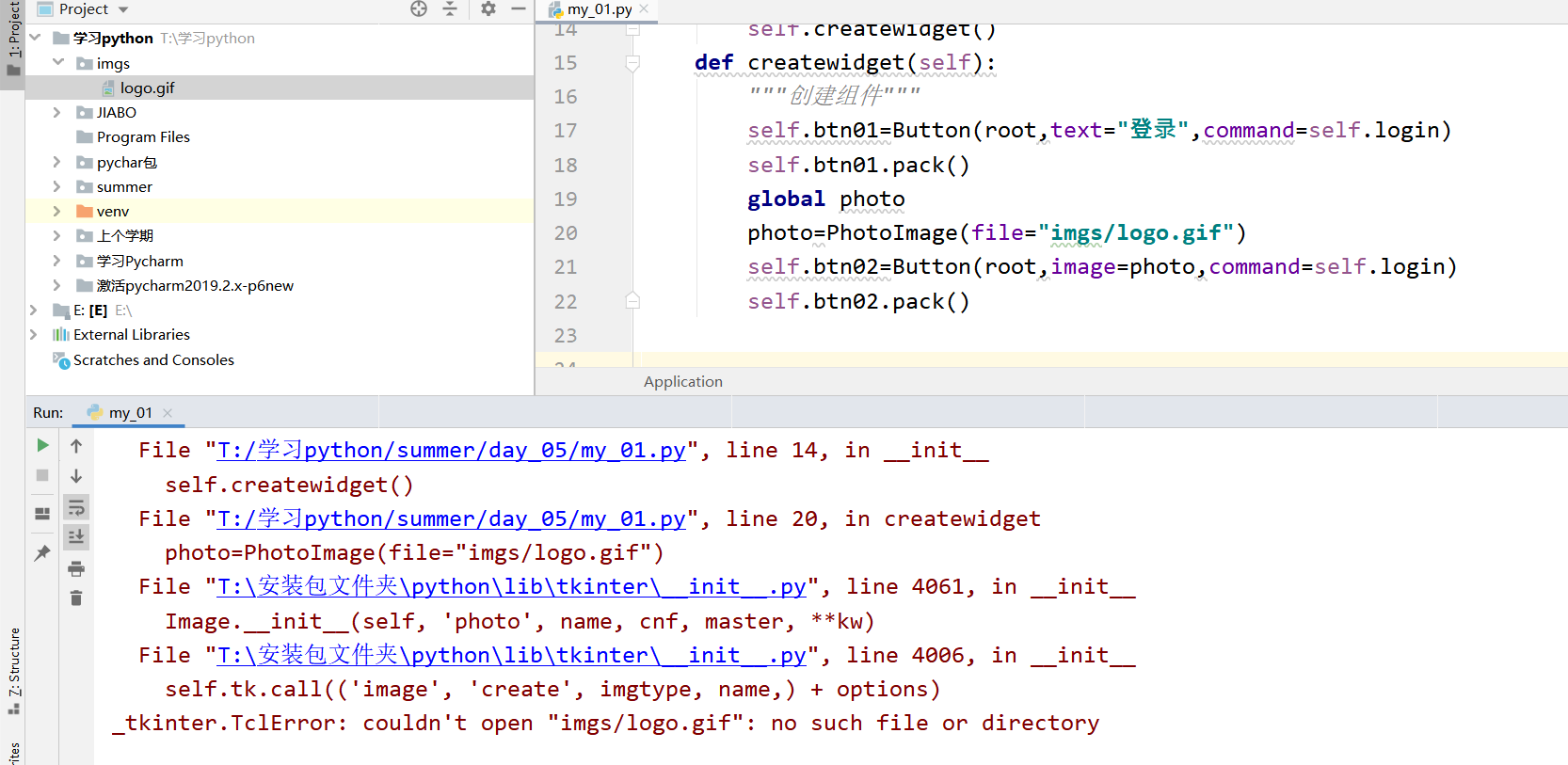The image size is (1568, 765).
Task: Open tkinter __init__.py link at line 4006
Action: (512, 655)
